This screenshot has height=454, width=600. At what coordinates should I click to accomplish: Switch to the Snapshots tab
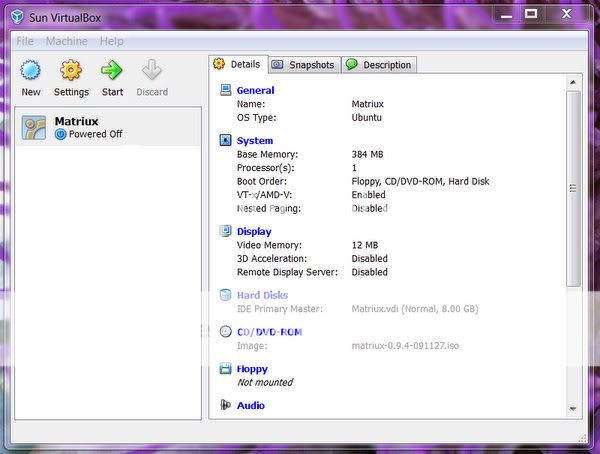click(305, 65)
